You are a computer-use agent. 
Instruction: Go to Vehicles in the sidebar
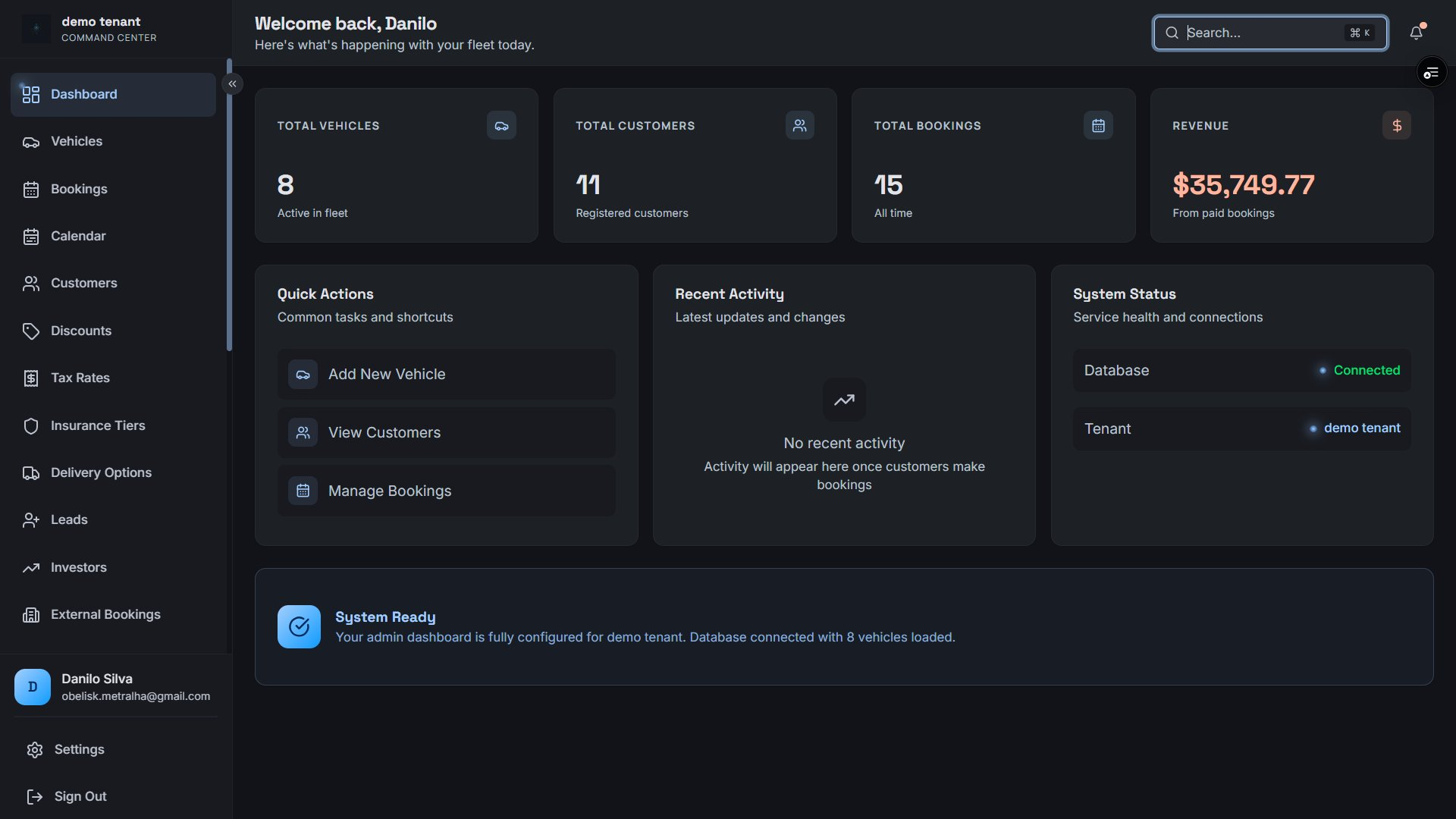[113, 142]
